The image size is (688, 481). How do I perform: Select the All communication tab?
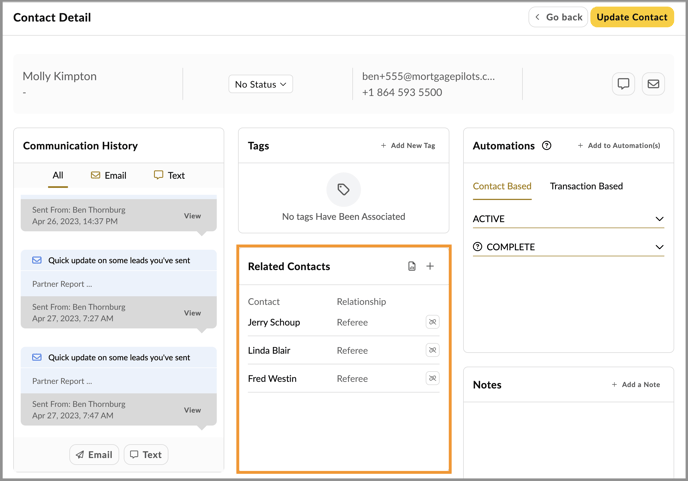(x=58, y=176)
